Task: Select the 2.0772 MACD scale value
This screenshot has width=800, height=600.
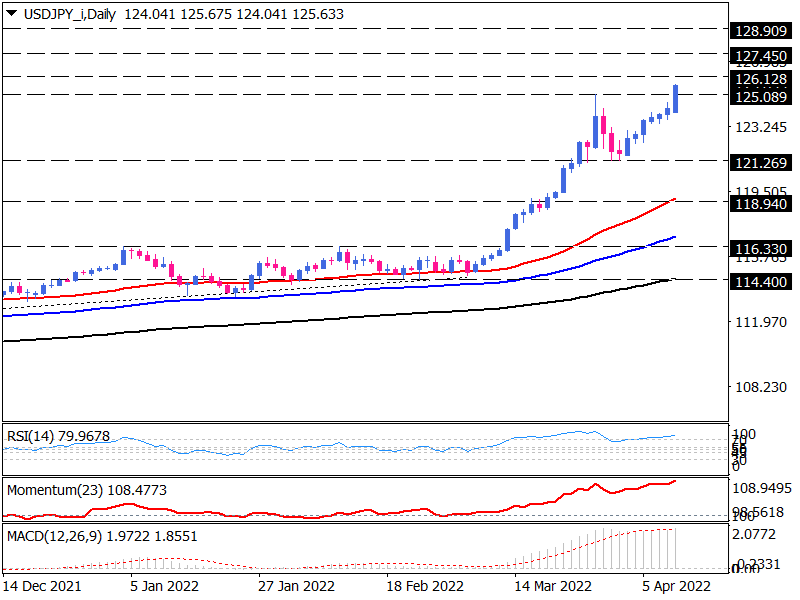Action: (x=754, y=534)
